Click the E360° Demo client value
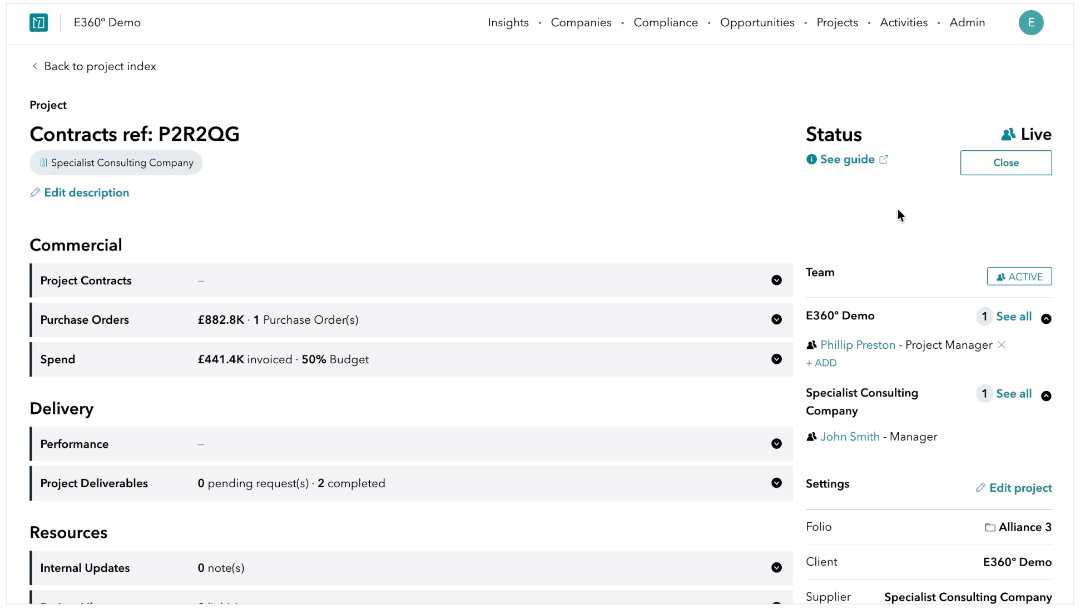This screenshot has width=1080, height=608. pos(1017,562)
